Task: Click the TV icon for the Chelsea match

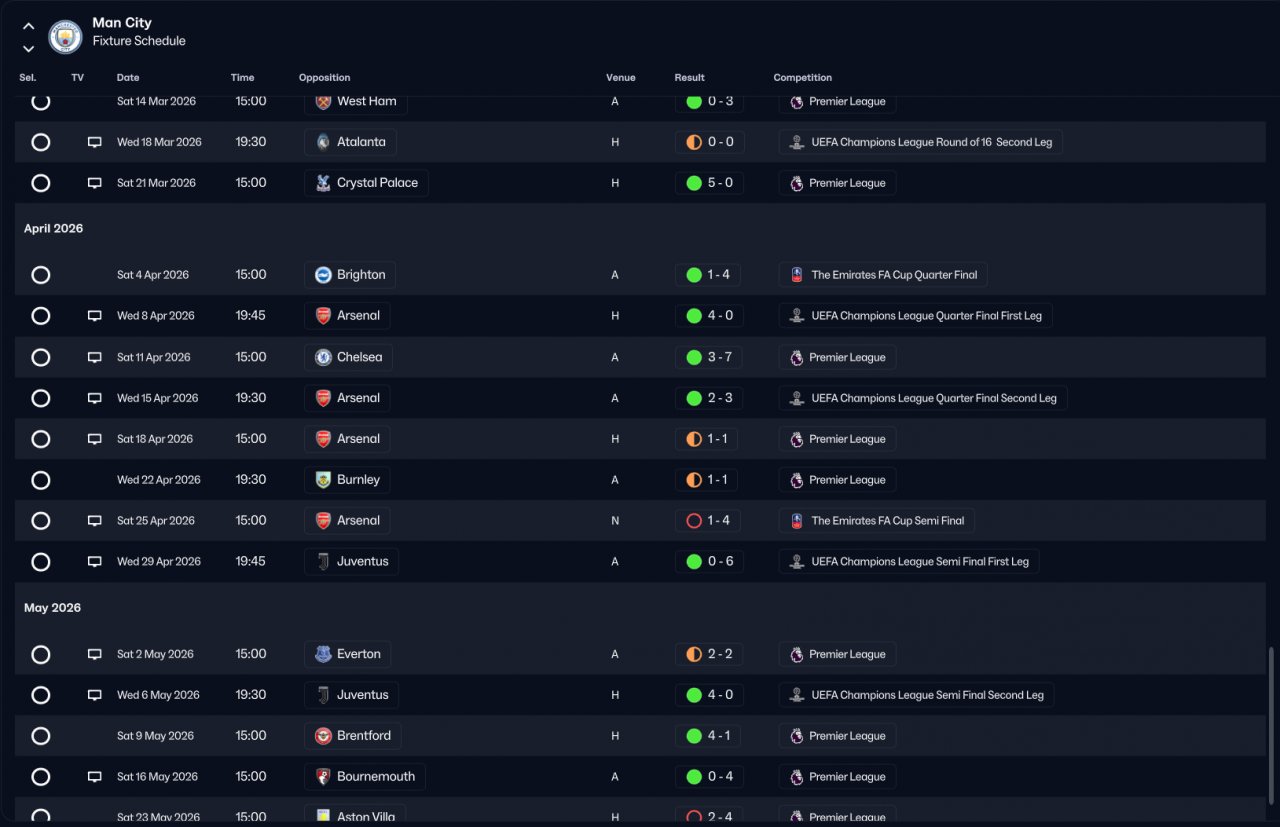Action: coord(95,357)
